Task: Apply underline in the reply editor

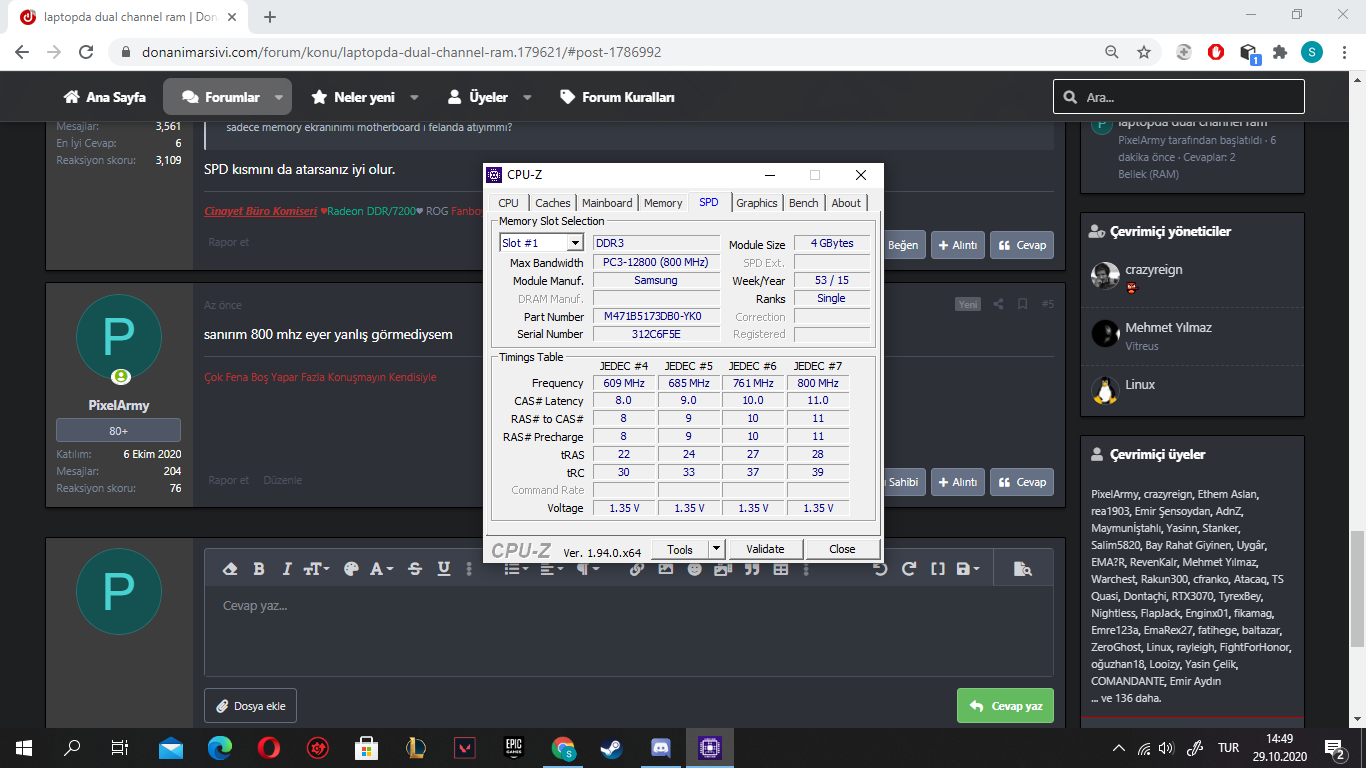Action: coord(444,569)
